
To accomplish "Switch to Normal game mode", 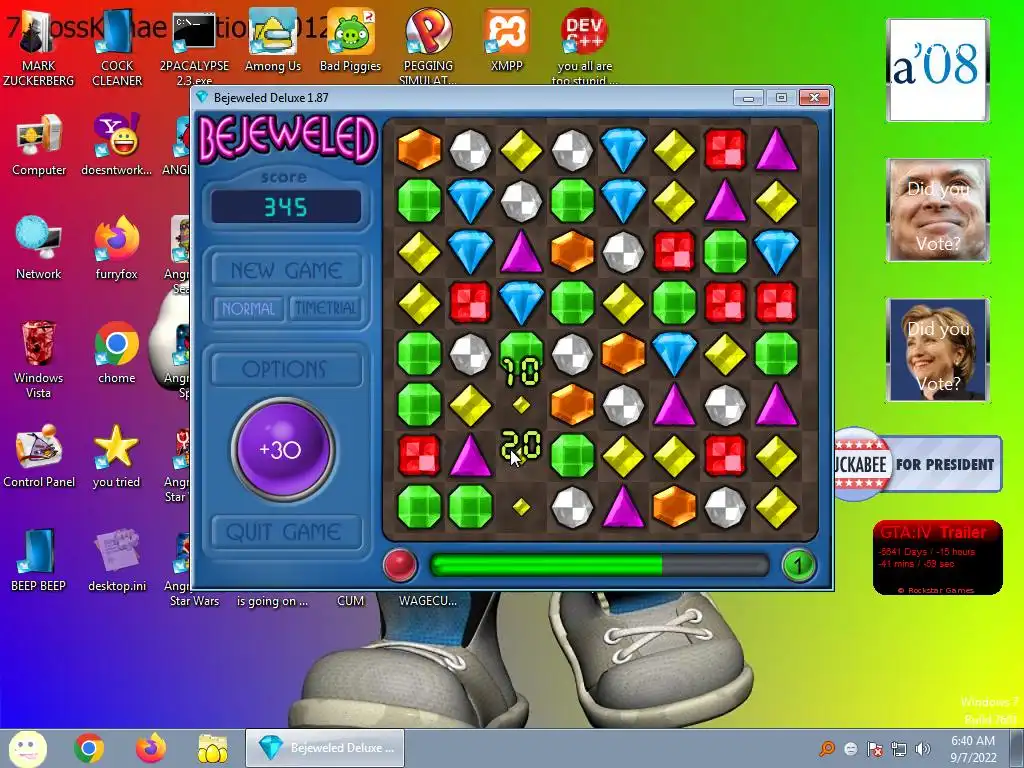I will pyautogui.click(x=248, y=308).
